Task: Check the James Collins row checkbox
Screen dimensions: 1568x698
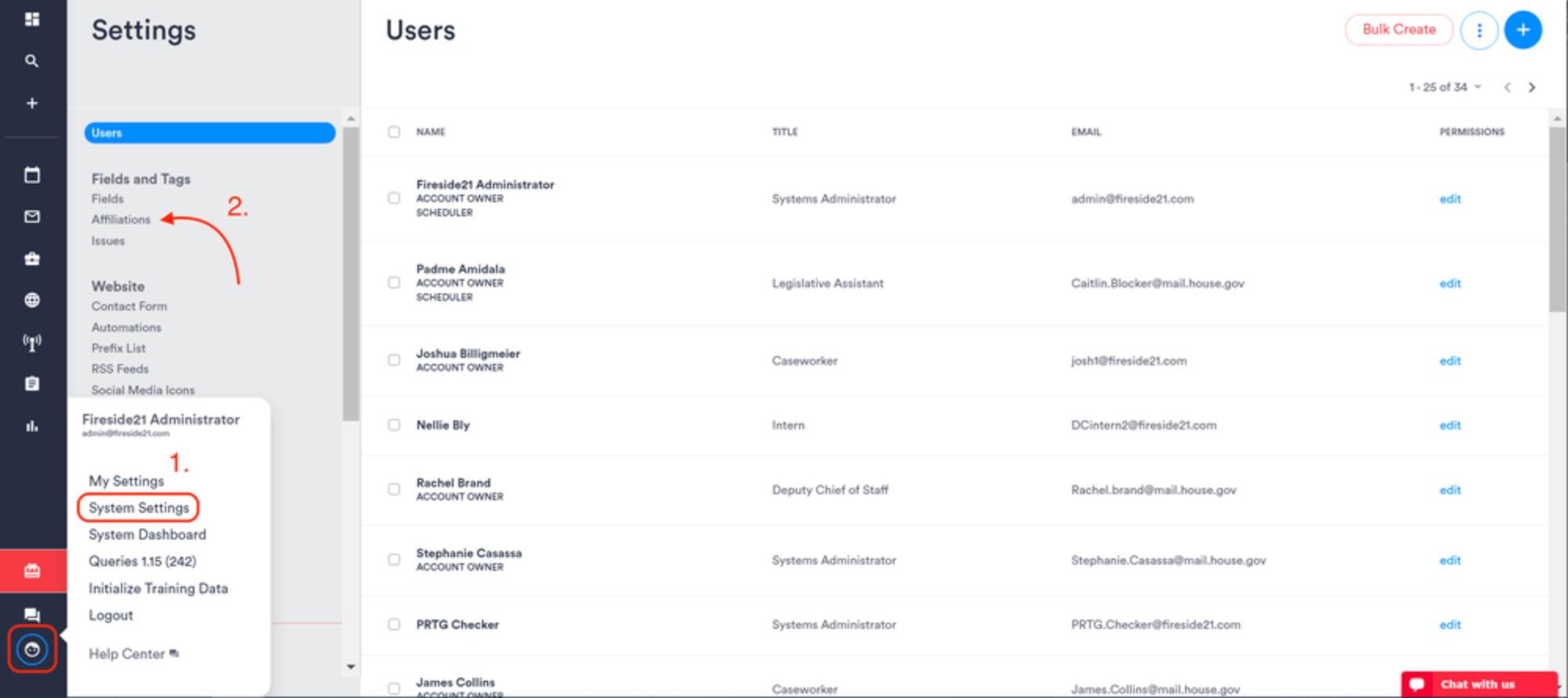Action: (394, 689)
